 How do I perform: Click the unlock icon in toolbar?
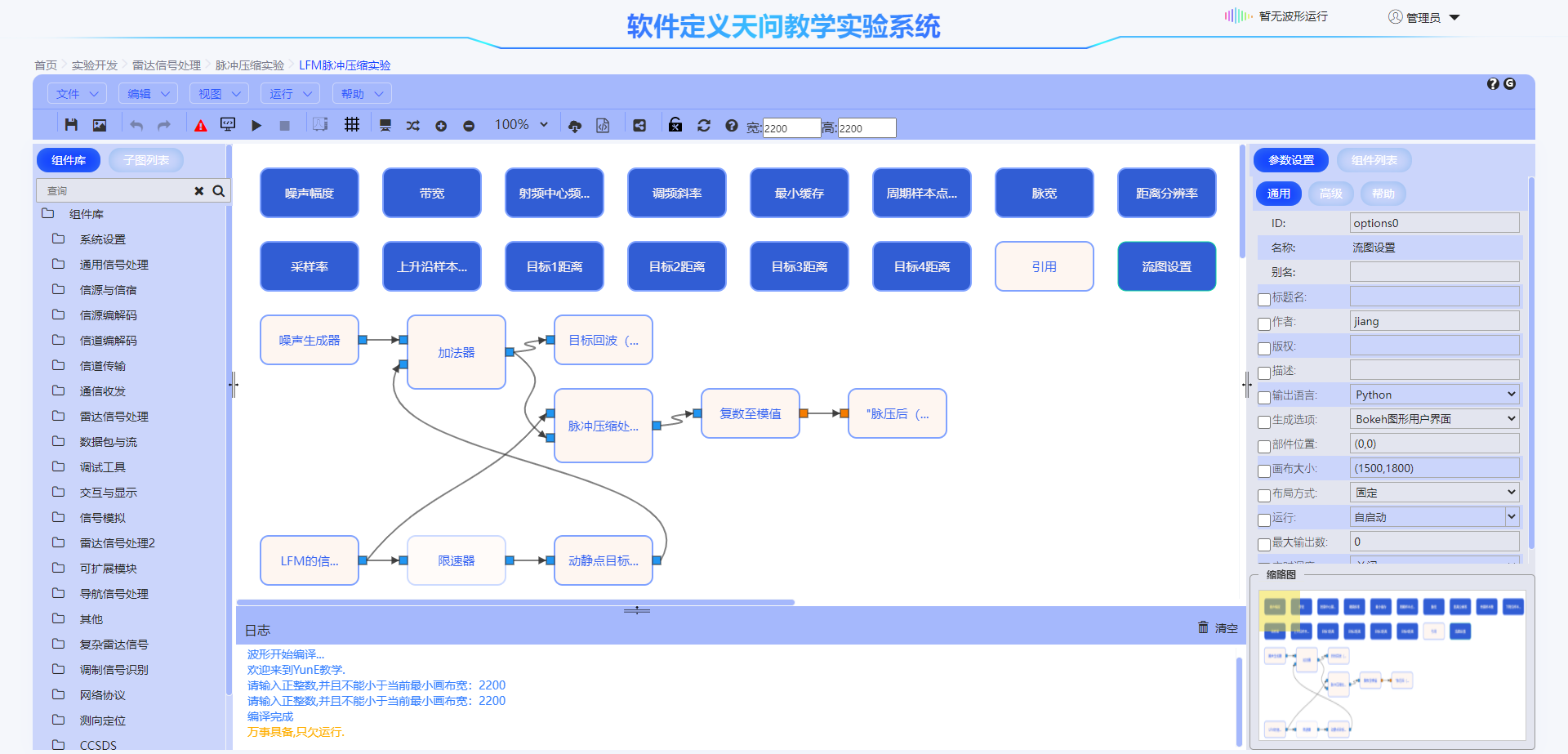pos(675,125)
